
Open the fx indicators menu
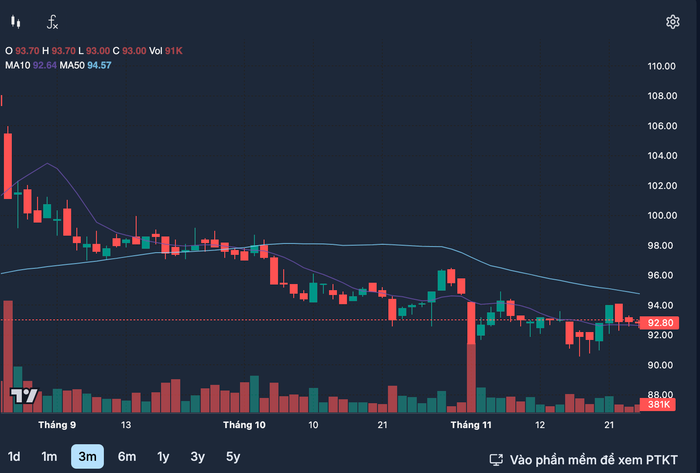52,22
